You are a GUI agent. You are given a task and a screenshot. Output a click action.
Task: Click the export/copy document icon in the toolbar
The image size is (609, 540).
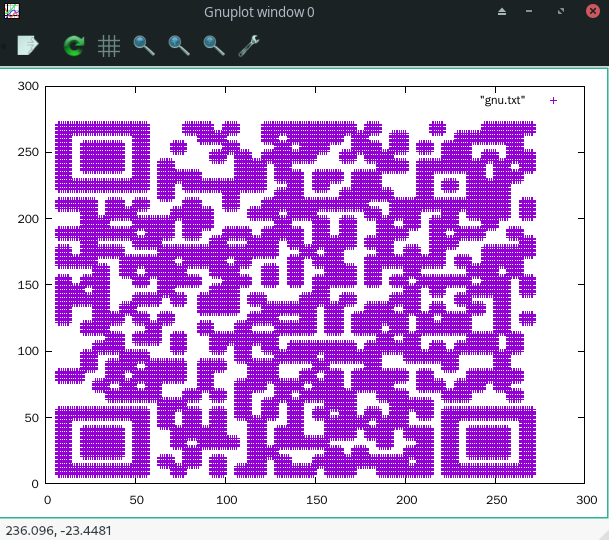pos(28,45)
